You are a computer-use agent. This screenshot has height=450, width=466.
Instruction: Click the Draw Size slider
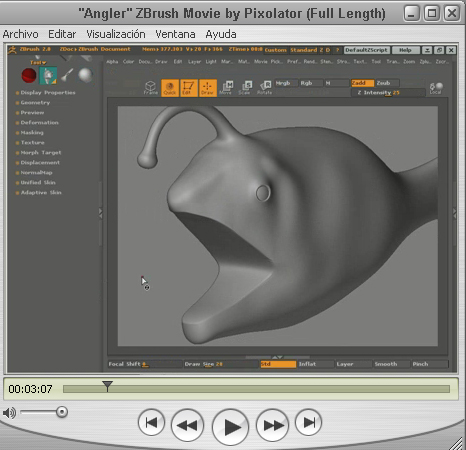coord(221,364)
